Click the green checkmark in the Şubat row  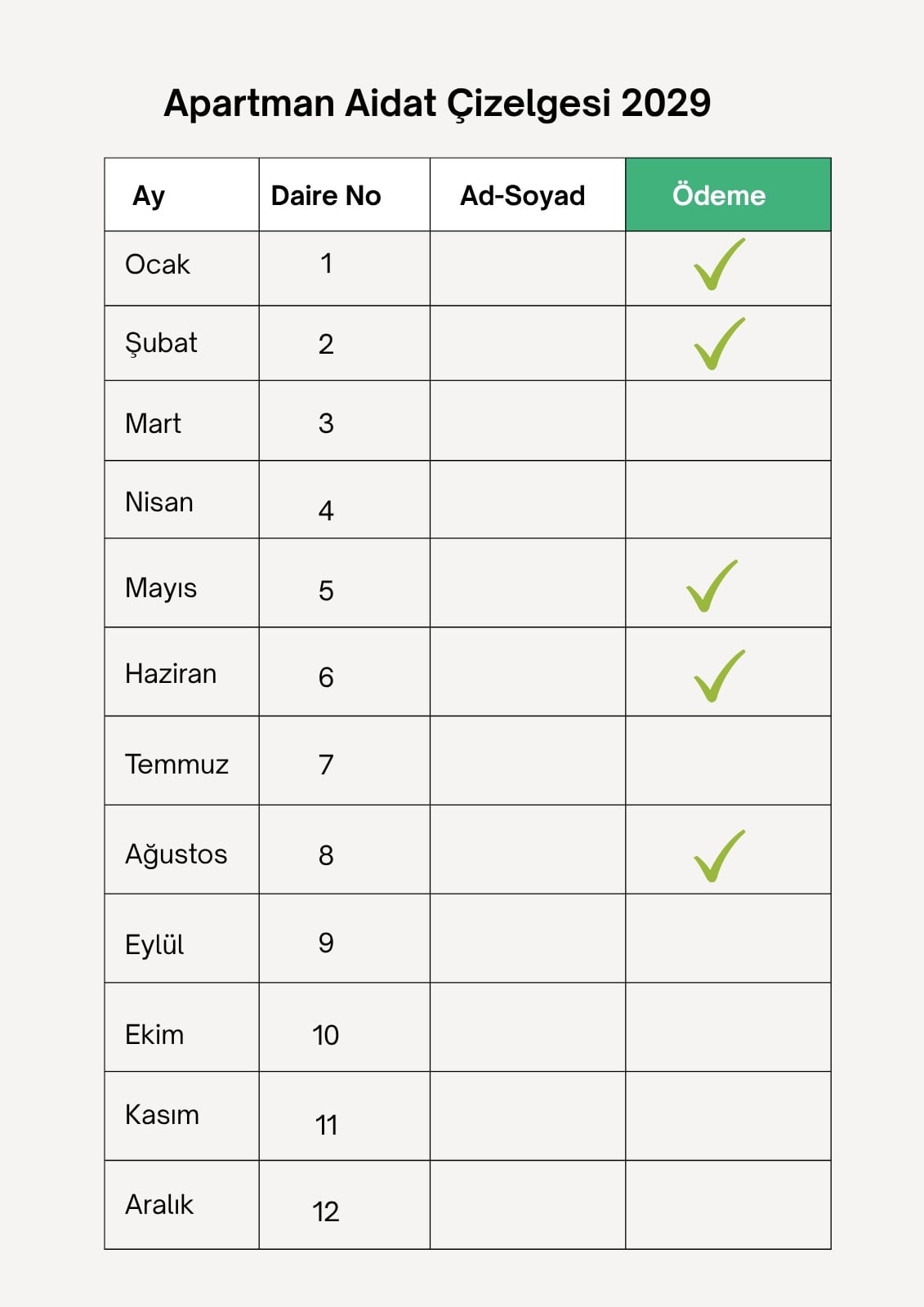720,343
